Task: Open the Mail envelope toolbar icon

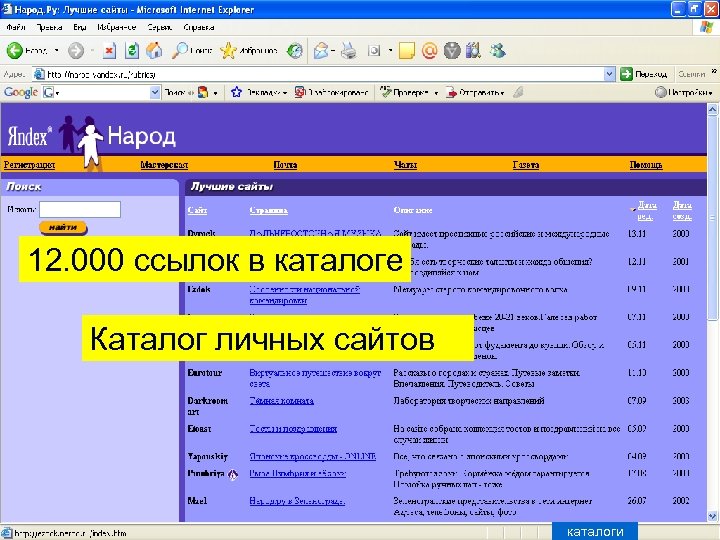Action: (321, 51)
